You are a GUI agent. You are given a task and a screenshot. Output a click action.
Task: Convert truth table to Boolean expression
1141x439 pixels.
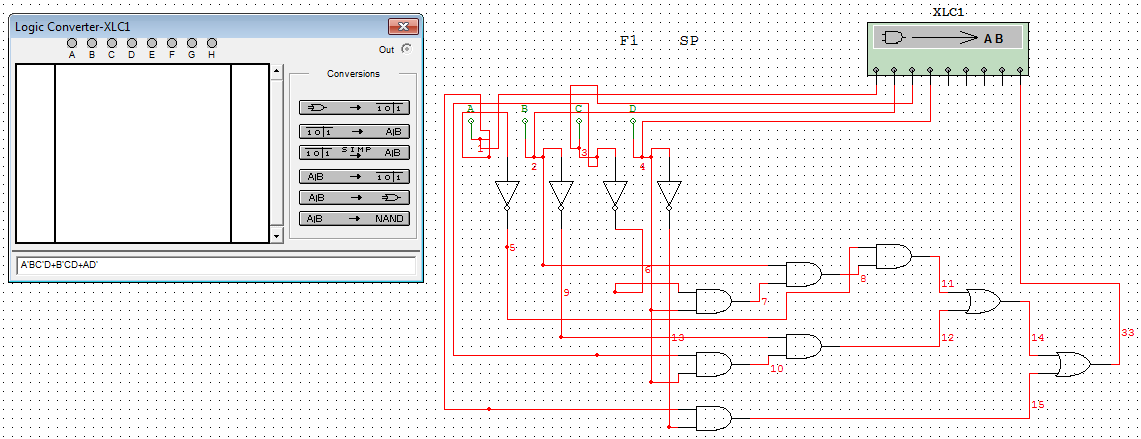(x=354, y=131)
